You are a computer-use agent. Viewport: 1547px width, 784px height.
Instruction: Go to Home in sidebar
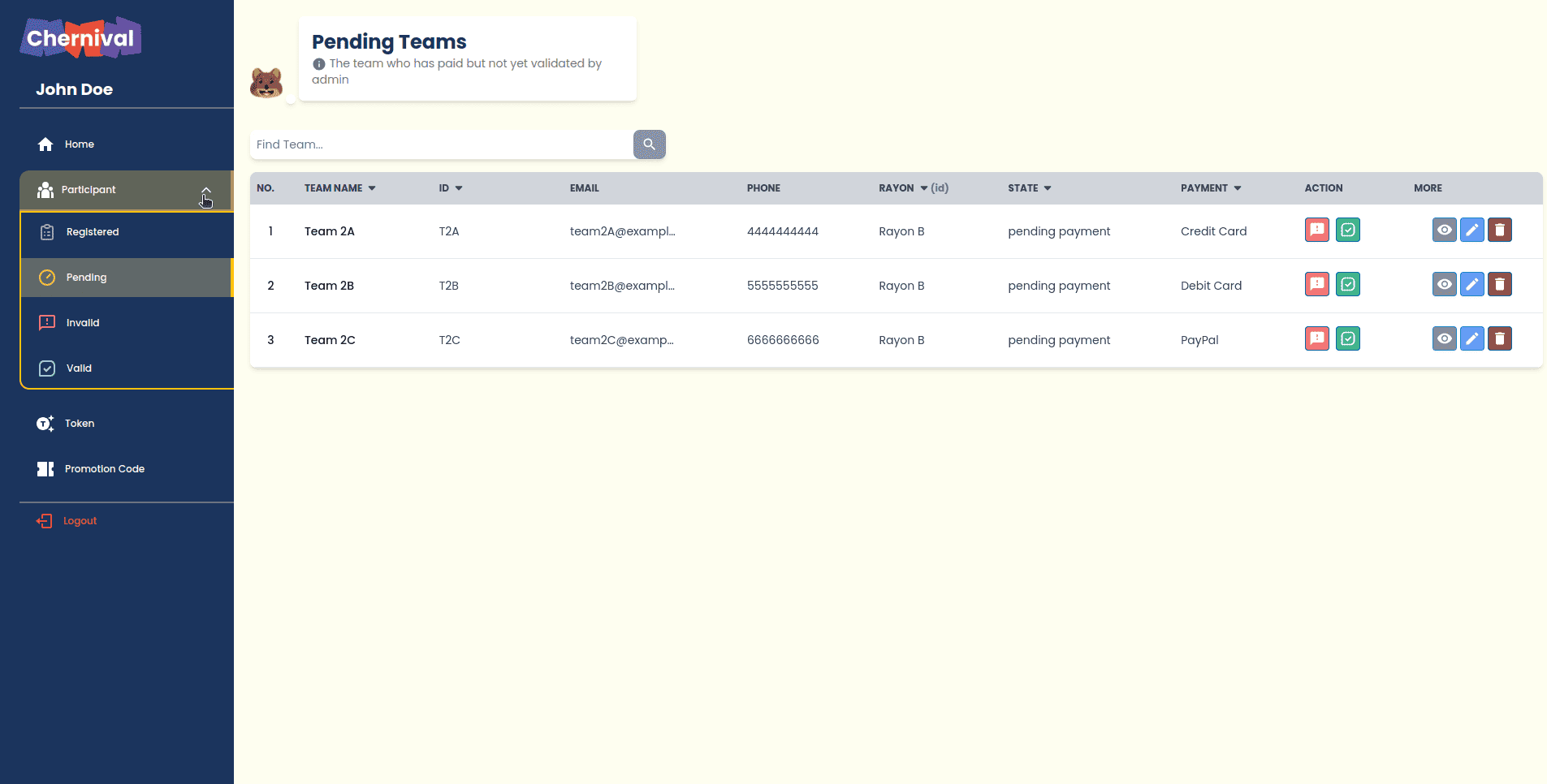127,144
